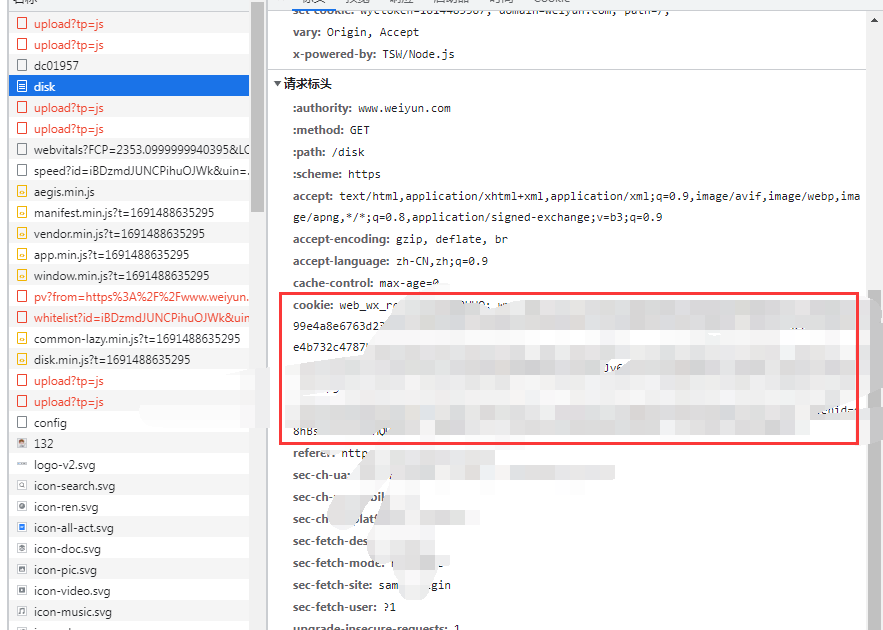Screen dimensions: 883x630
Task: Click the icon next to icon-music.svg
Action: coord(22,612)
